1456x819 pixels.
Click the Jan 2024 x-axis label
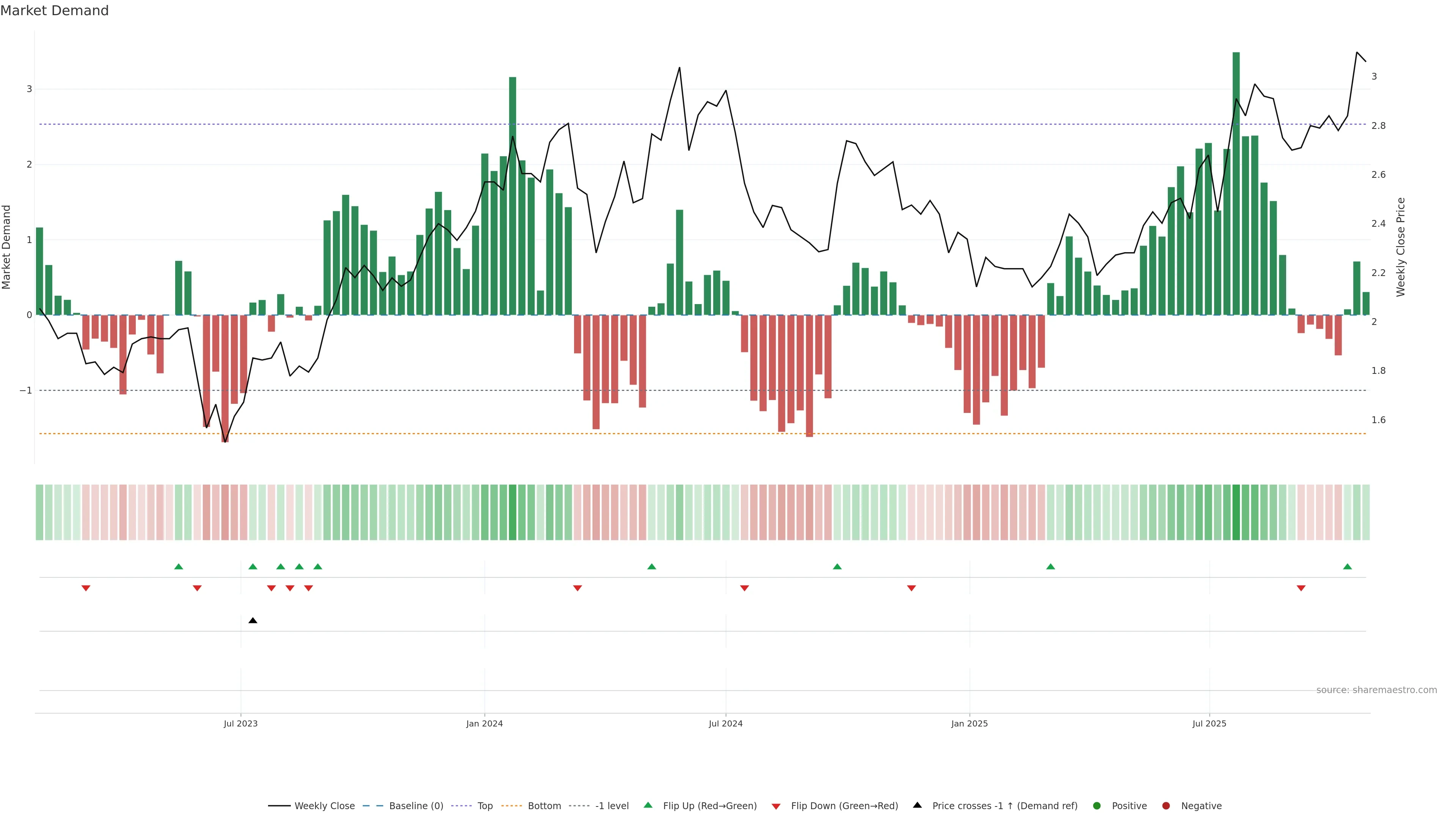pos(485,723)
